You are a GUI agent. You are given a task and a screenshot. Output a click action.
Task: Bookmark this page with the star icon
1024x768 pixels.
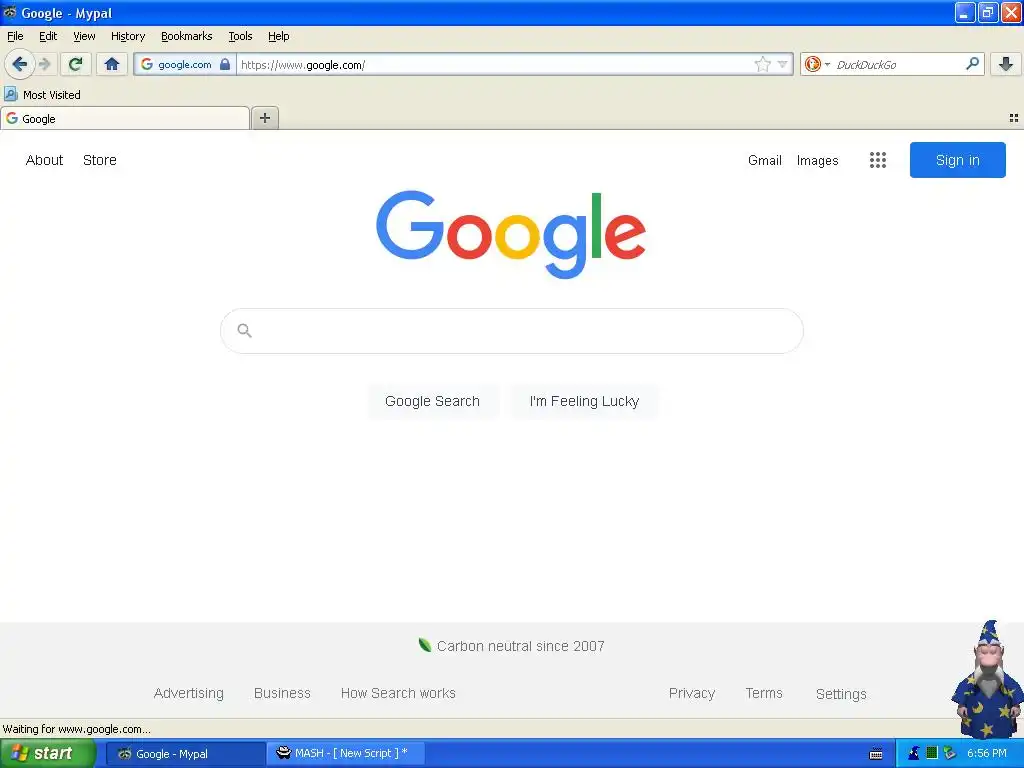coord(762,64)
